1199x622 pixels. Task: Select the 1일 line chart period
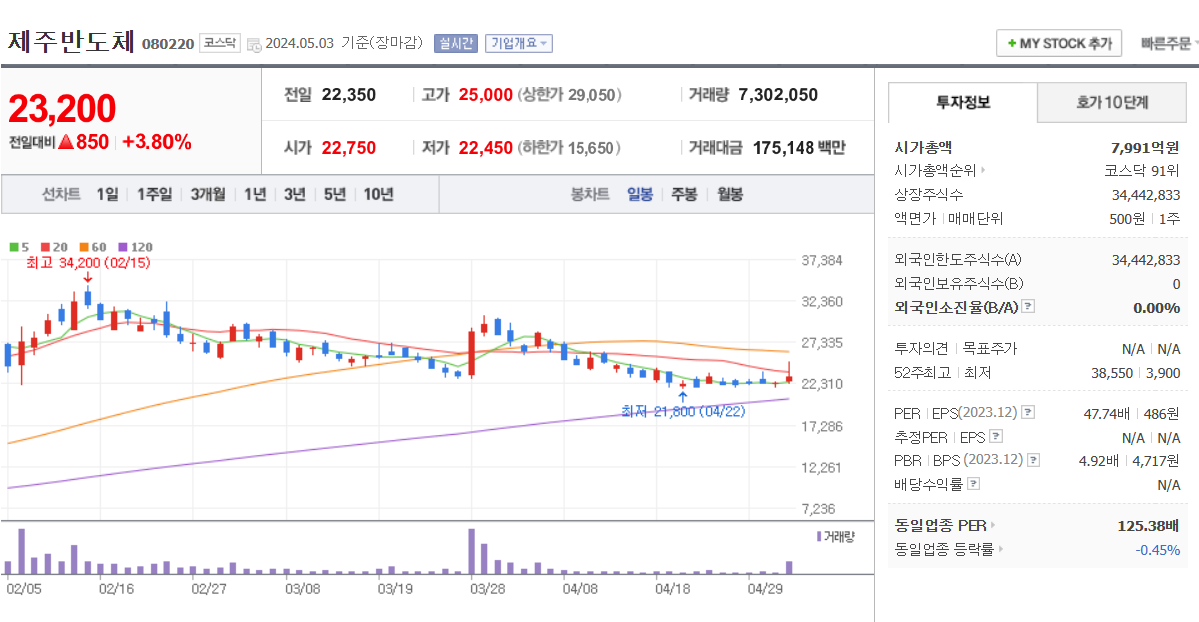(107, 194)
